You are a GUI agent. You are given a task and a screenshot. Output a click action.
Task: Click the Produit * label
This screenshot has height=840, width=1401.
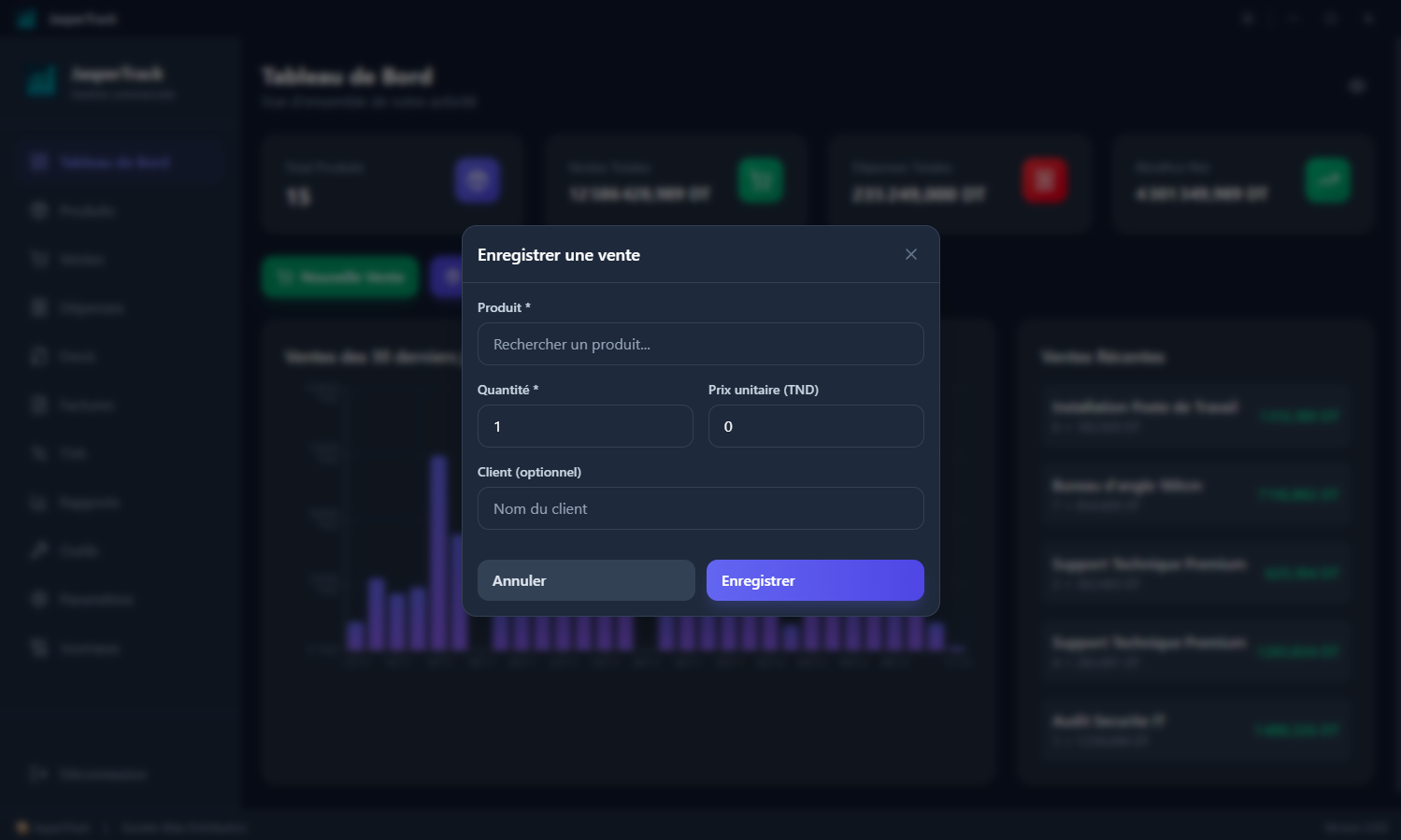[x=504, y=307]
